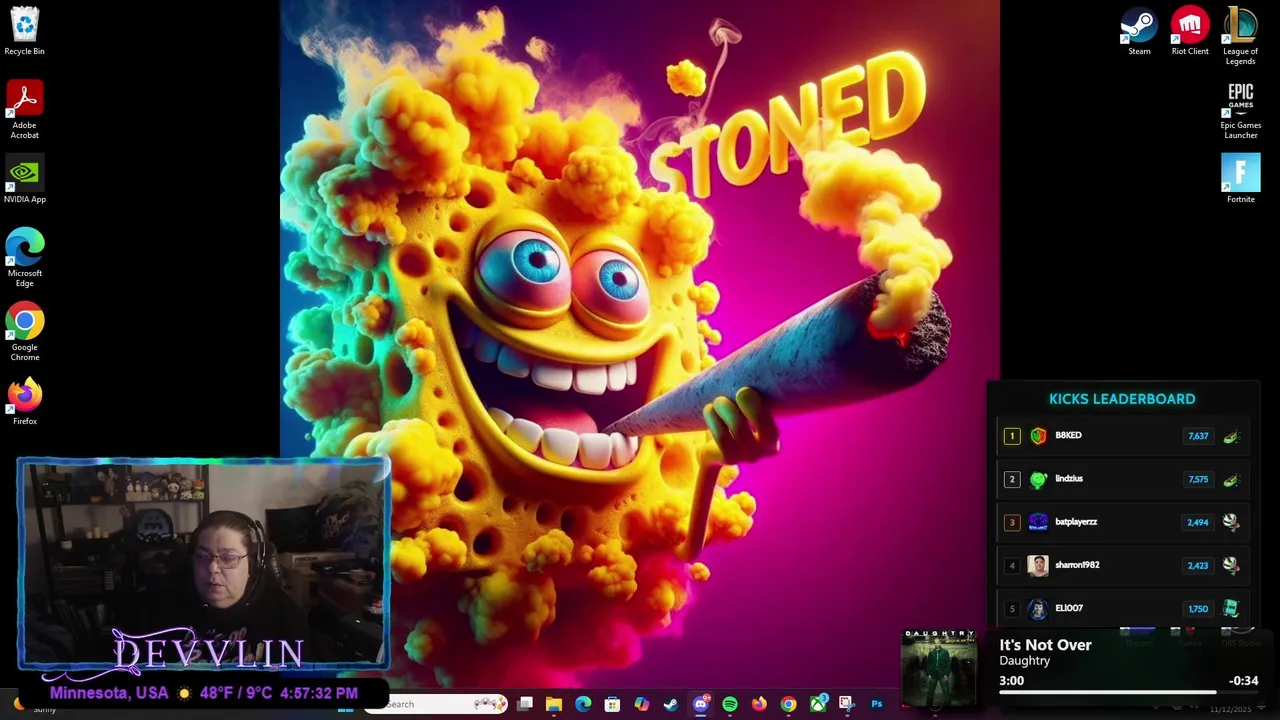
Task: Select the Google Chrome desktop icon
Action: (24, 333)
